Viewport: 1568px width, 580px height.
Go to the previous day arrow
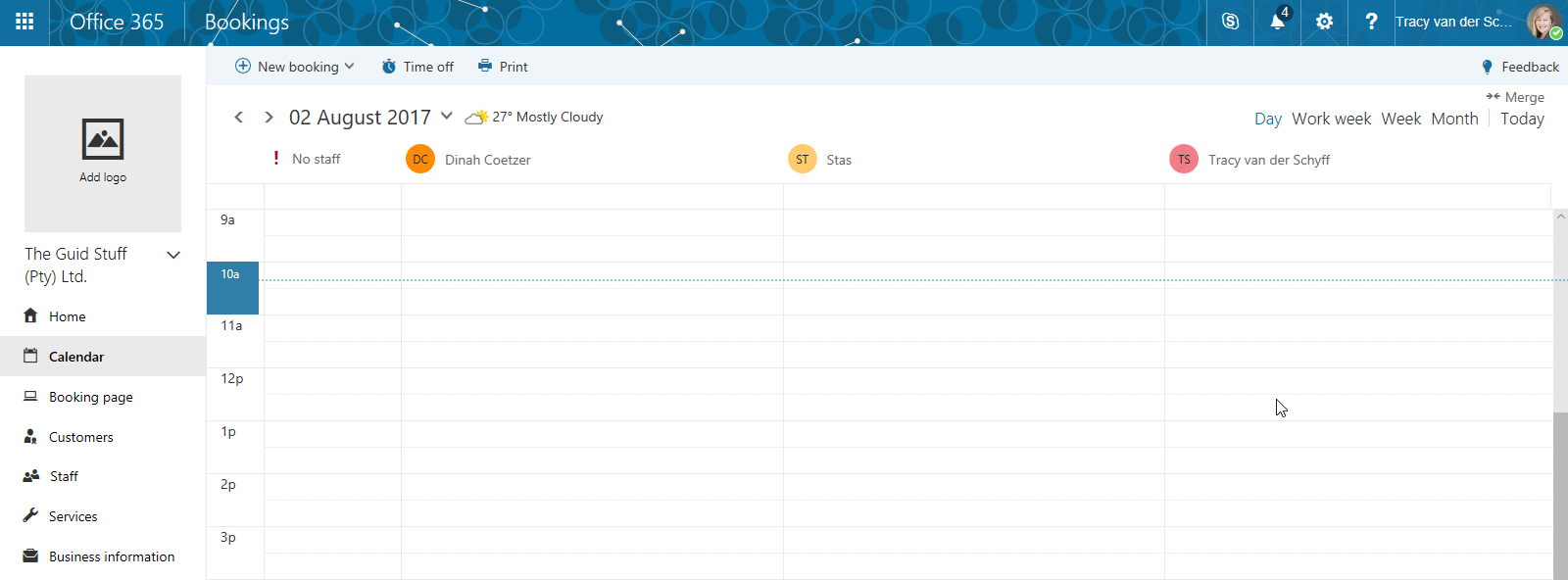pyautogui.click(x=239, y=118)
